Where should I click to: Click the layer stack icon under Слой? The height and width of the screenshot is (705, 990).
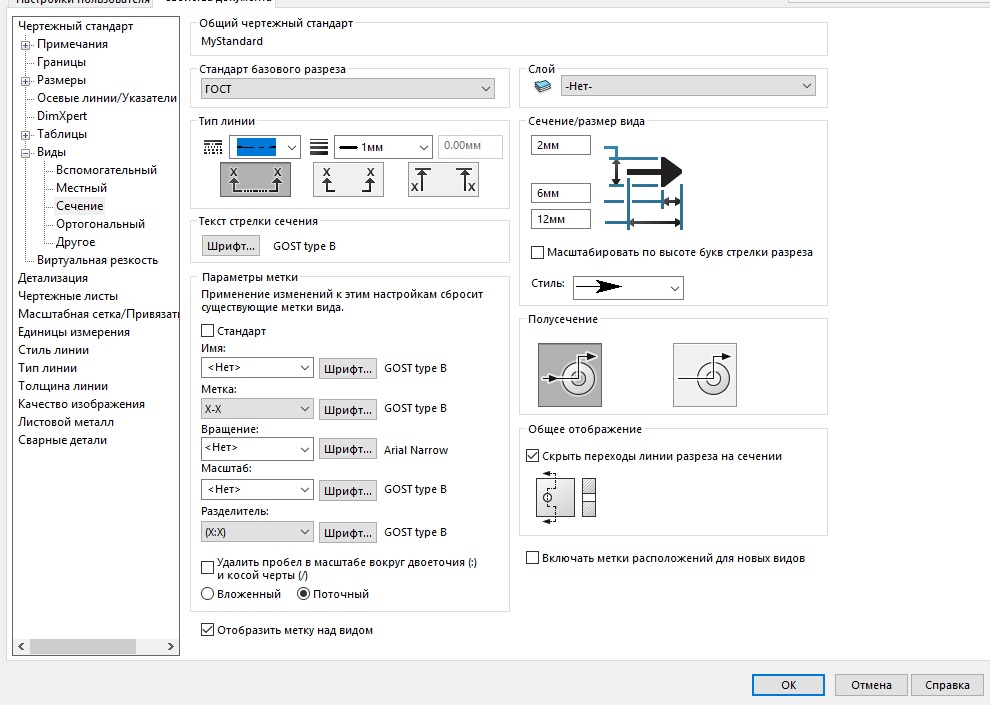coord(542,88)
